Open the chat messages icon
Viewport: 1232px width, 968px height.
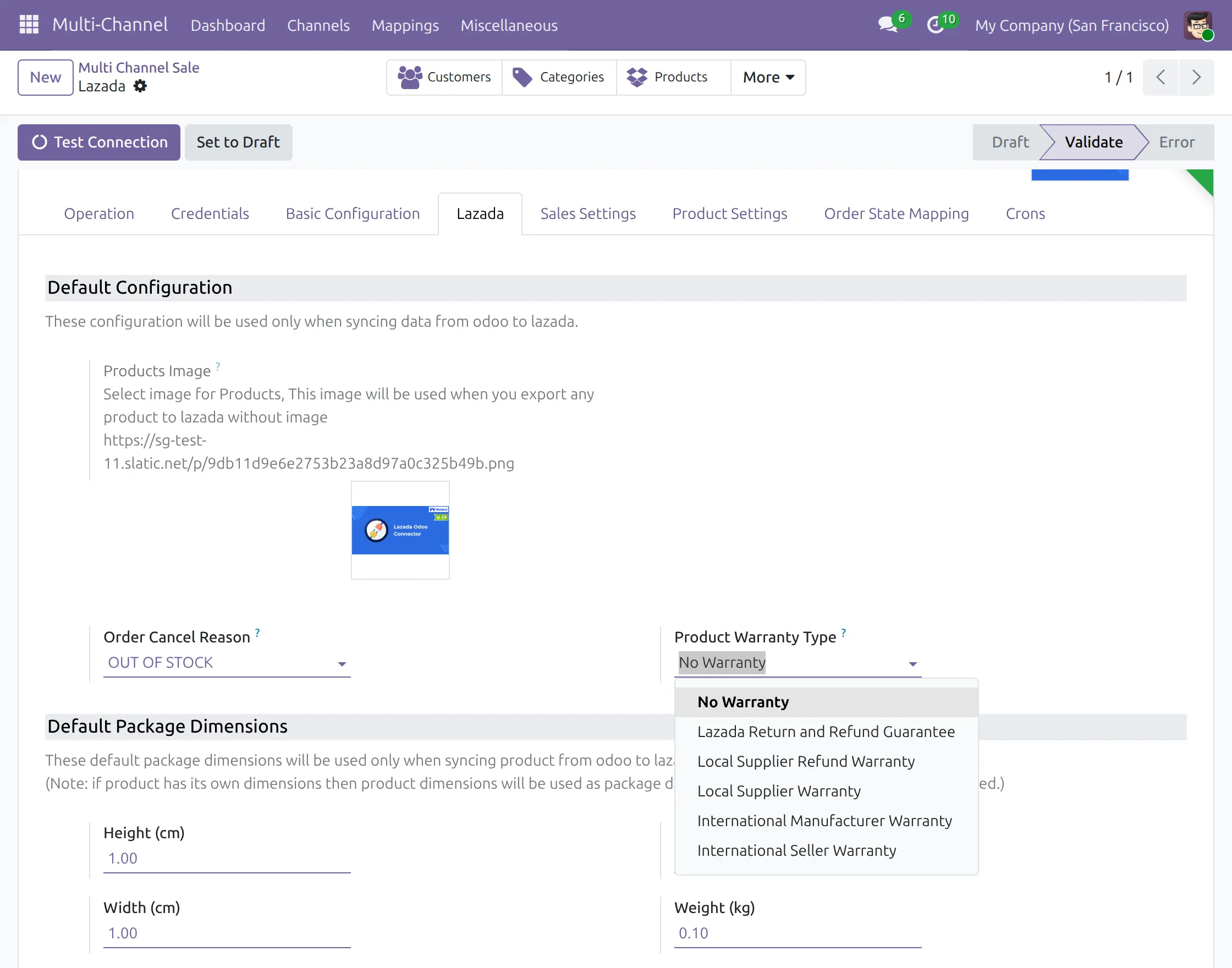point(888,25)
